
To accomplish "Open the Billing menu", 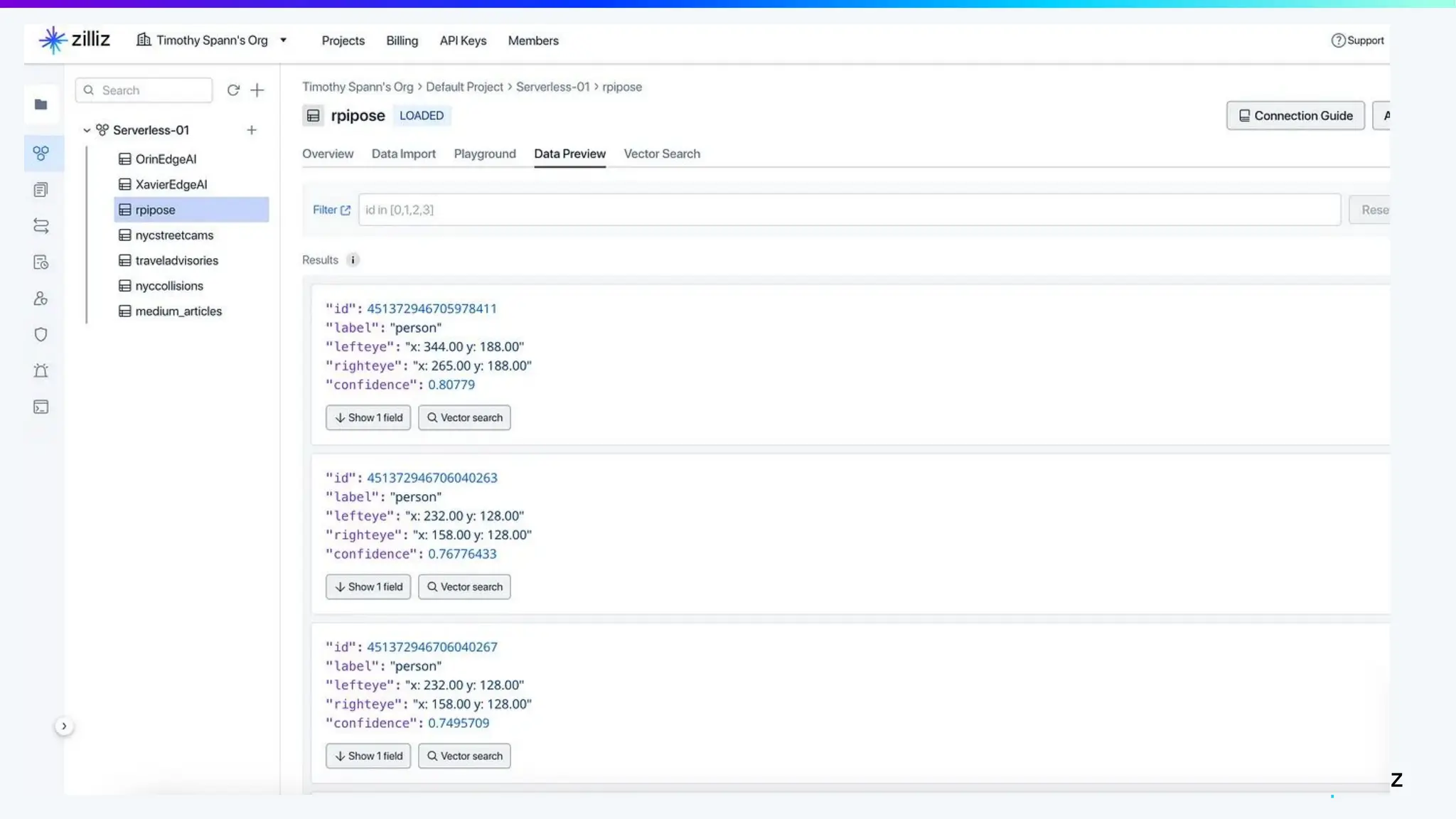I will (x=402, y=41).
